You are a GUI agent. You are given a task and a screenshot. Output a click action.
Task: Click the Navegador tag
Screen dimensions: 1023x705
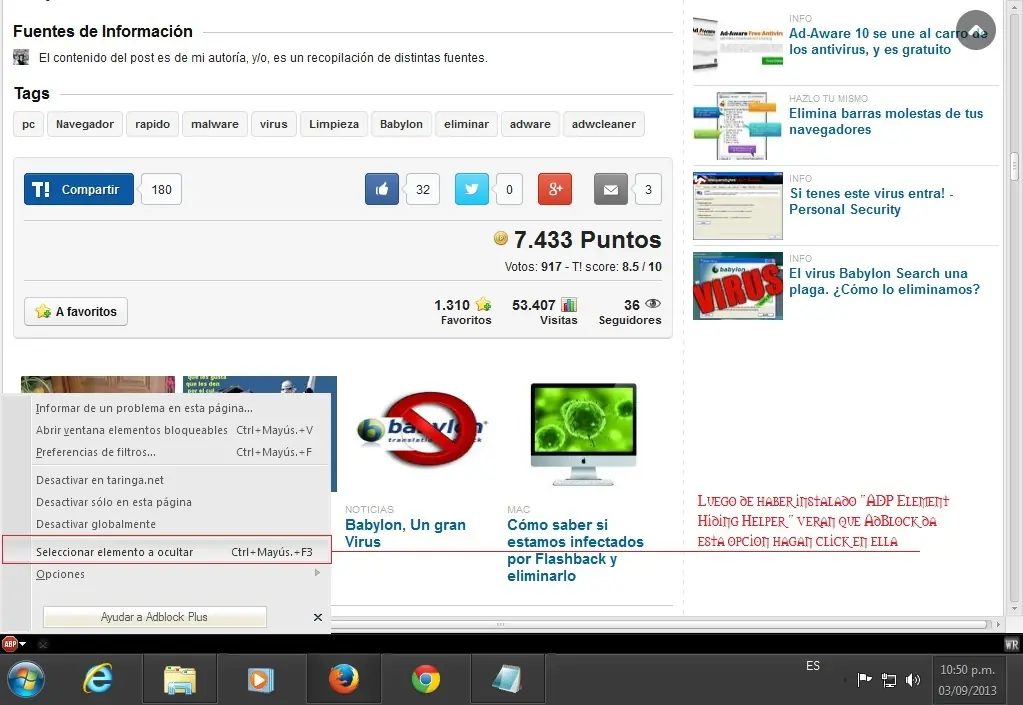85,124
